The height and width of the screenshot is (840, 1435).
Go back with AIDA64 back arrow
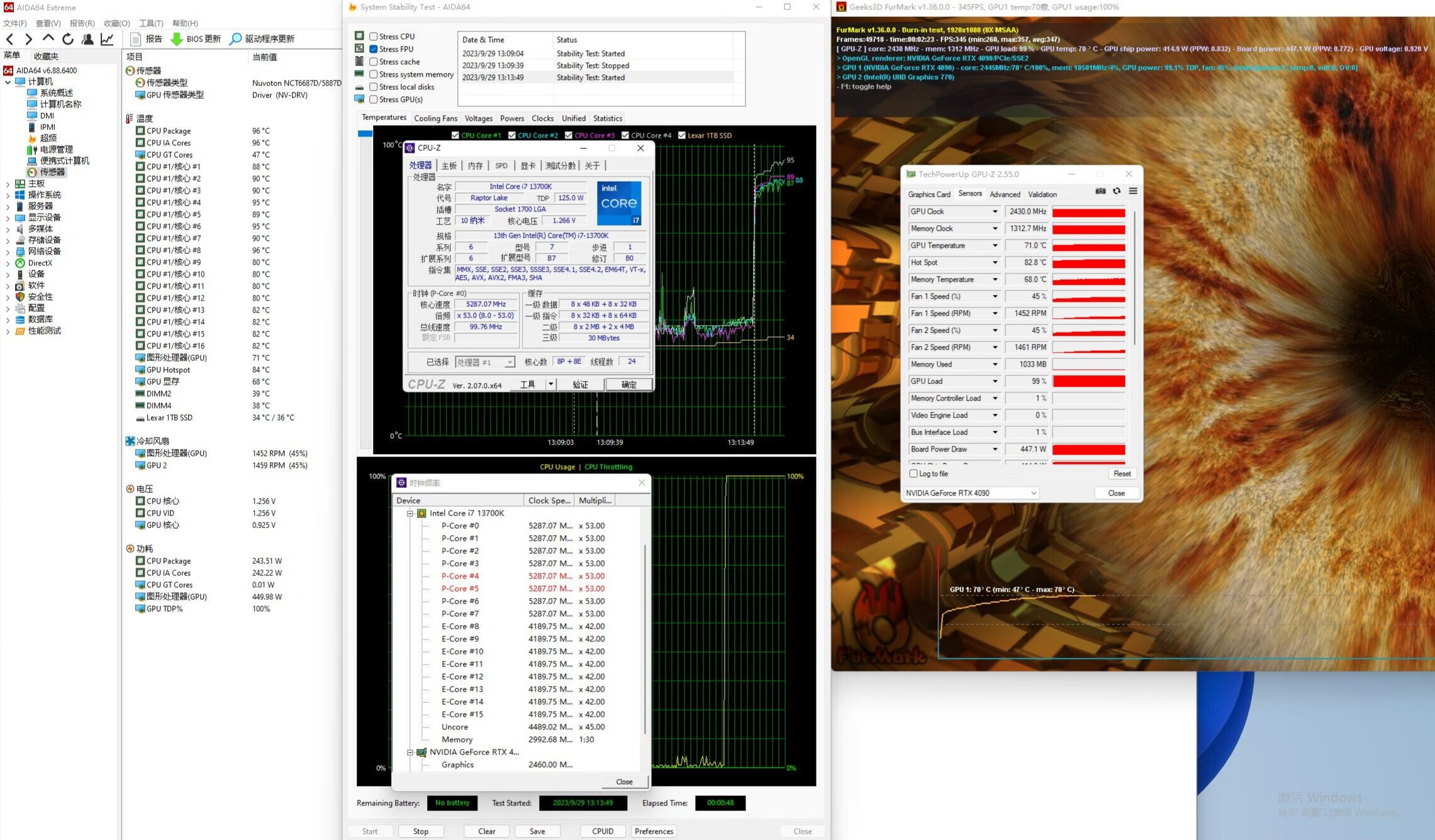[9, 39]
